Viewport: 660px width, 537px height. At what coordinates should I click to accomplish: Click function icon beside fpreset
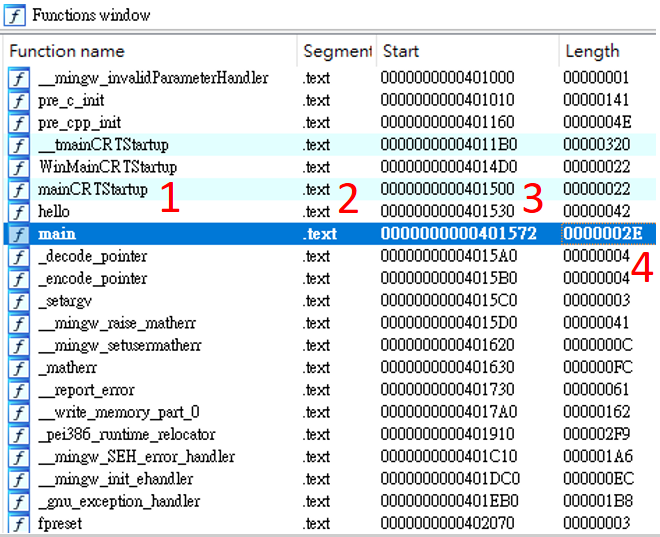19,524
